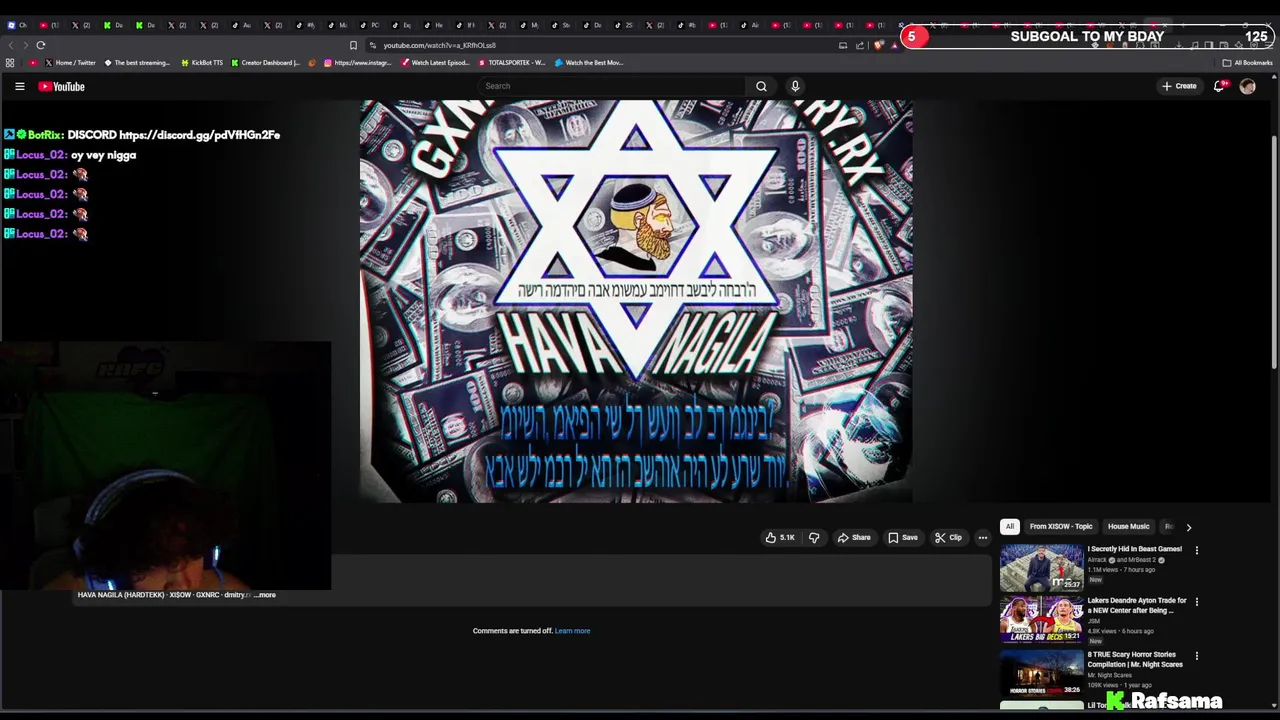Reload the page in browser
The width and height of the screenshot is (1280, 720).
pyautogui.click(x=41, y=45)
